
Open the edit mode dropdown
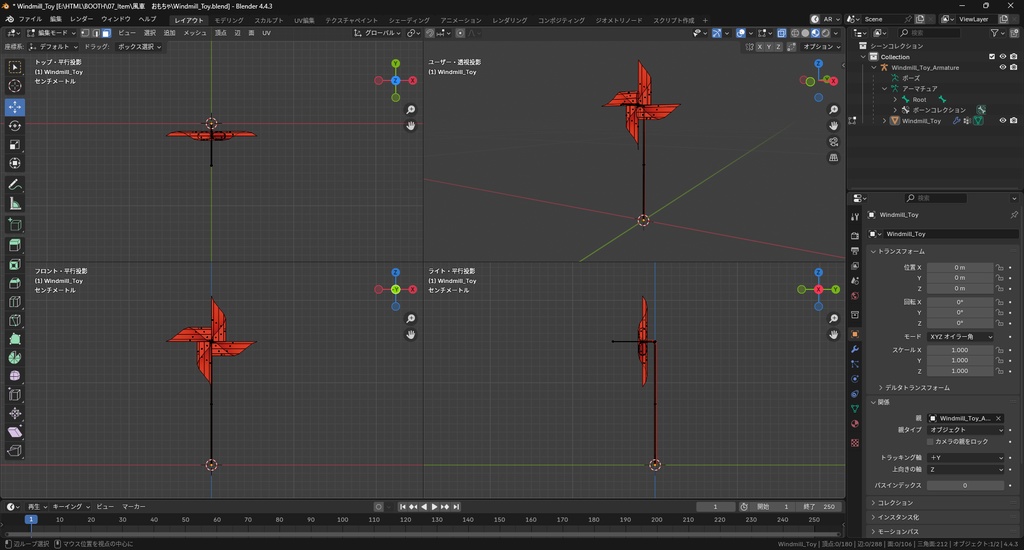52,33
